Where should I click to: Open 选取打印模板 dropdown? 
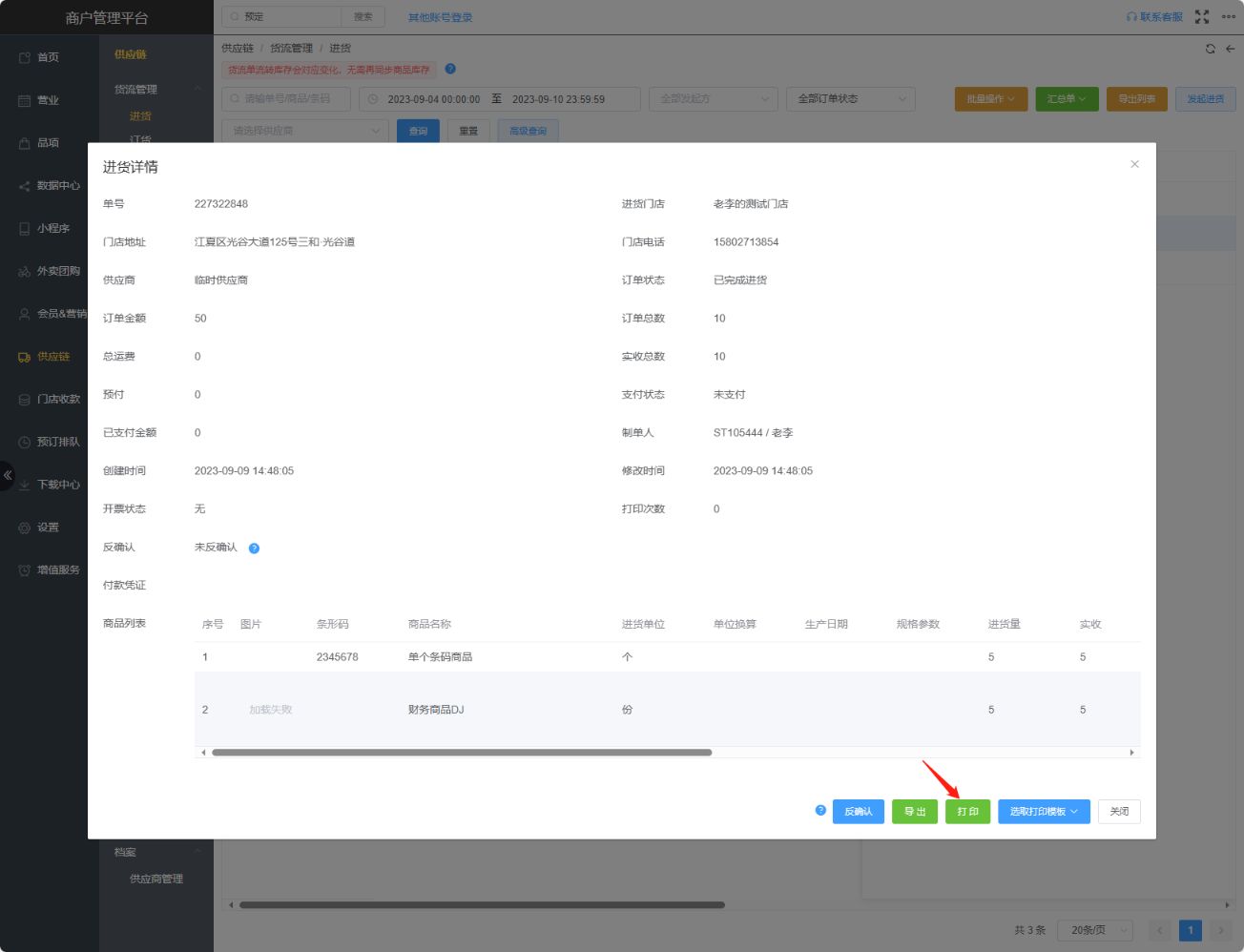[1044, 812]
